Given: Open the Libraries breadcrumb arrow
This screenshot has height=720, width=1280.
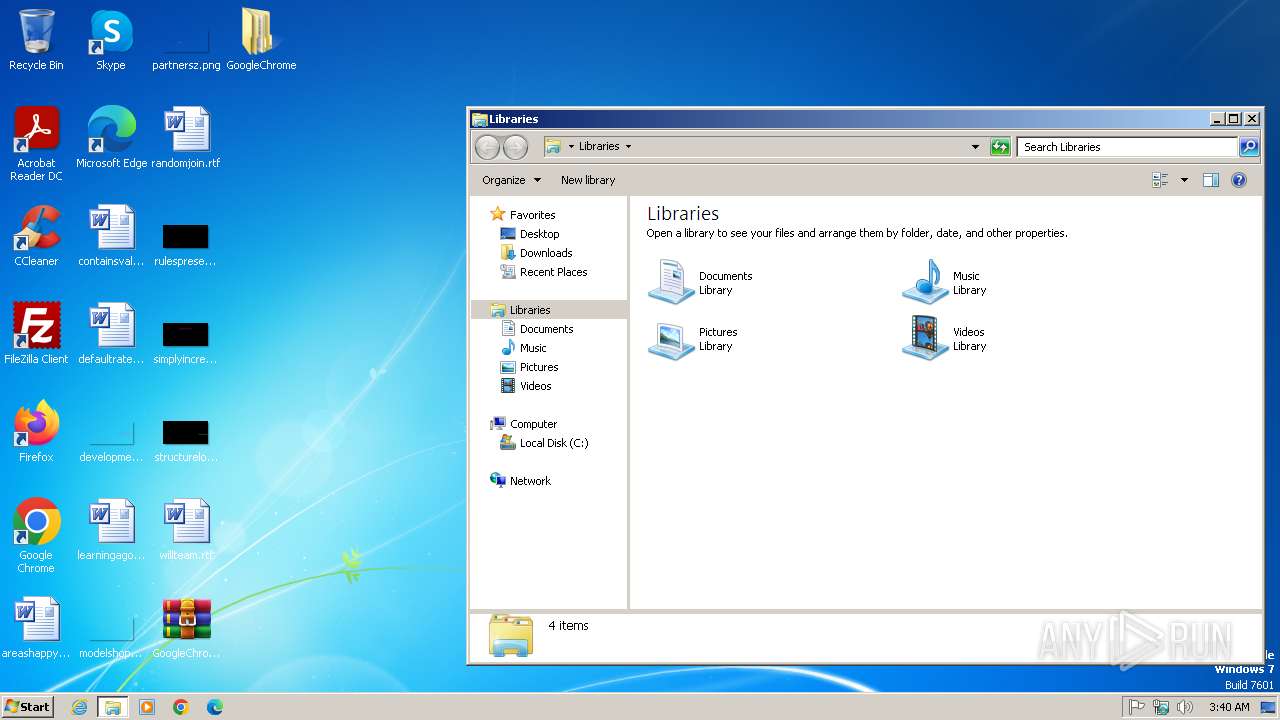Looking at the screenshot, I should tap(628, 146).
